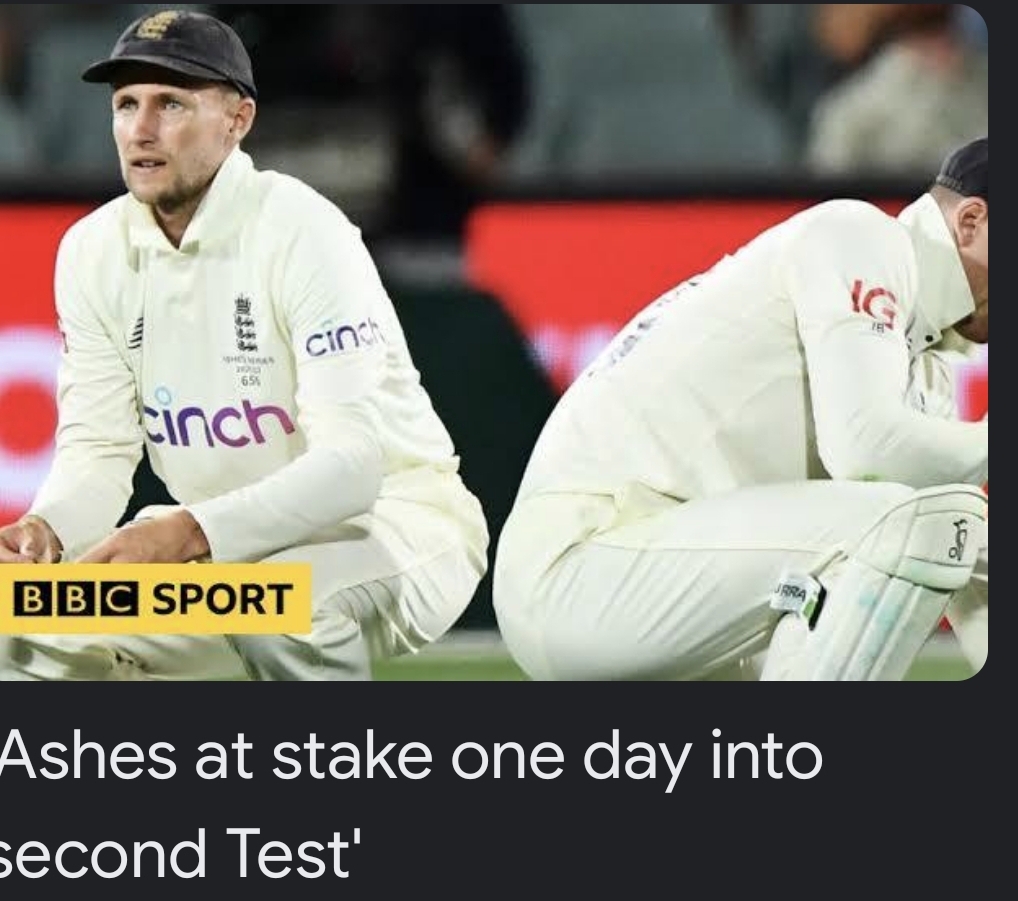Open the cricket news story thumbnail image
This screenshot has width=1018, height=901.
(x=493, y=342)
